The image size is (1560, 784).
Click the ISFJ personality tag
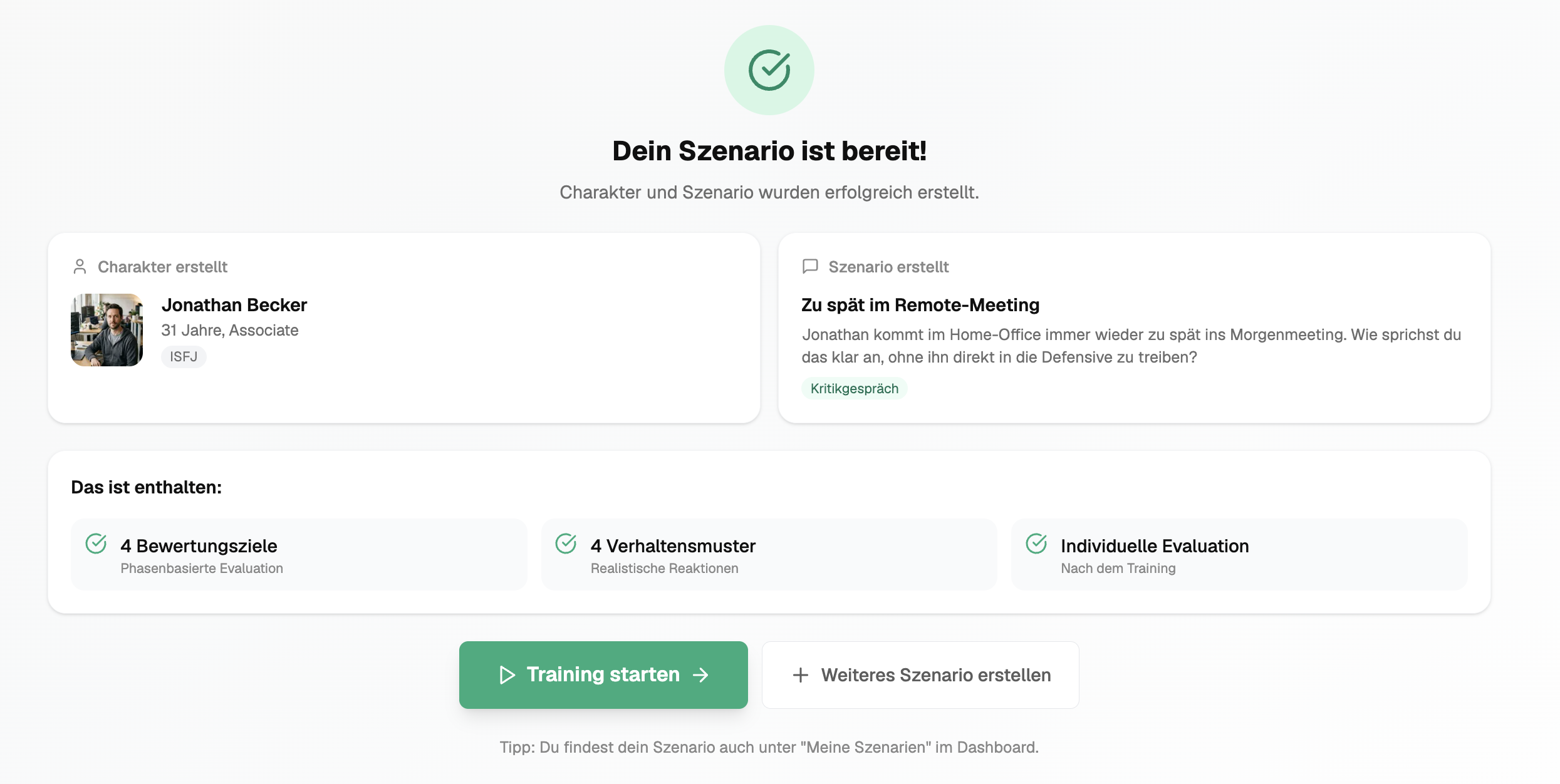click(184, 357)
